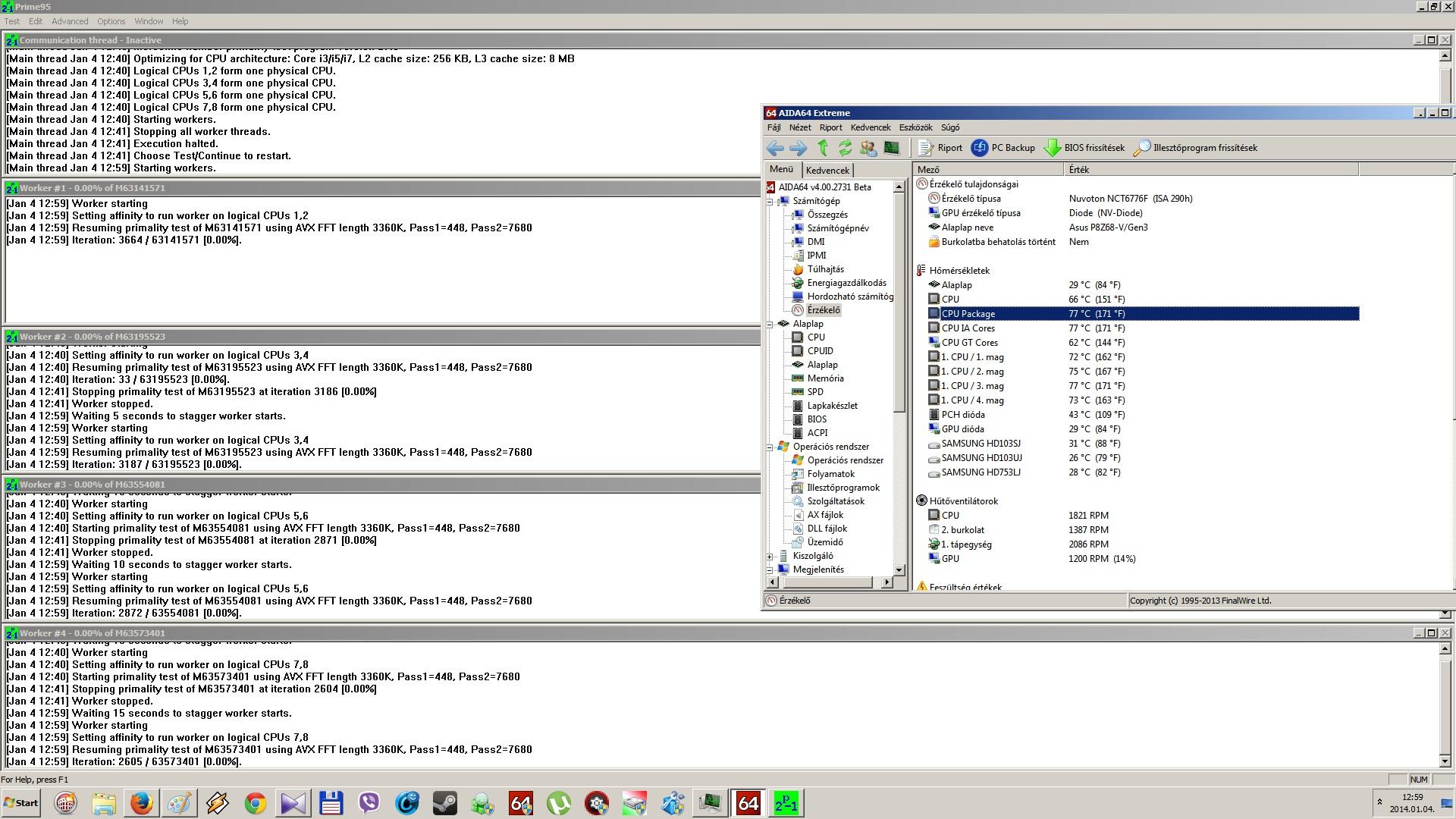Open the Nézet menu in AIDA64

point(799,127)
